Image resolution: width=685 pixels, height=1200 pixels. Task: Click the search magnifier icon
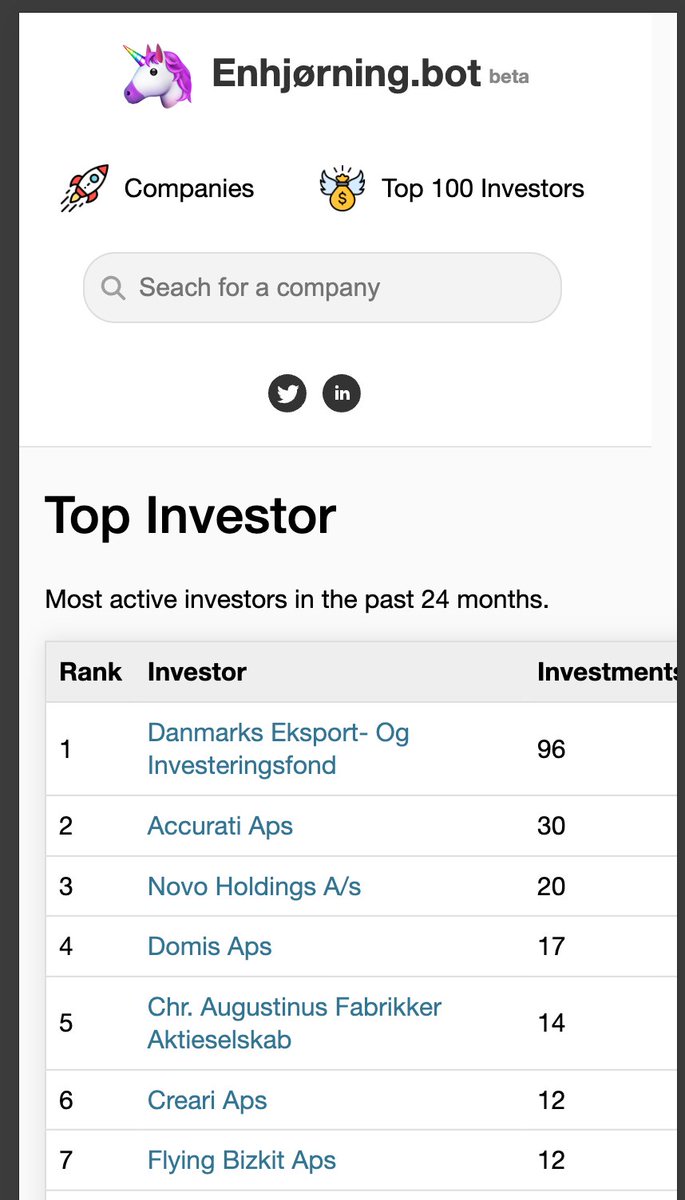[114, 288]
